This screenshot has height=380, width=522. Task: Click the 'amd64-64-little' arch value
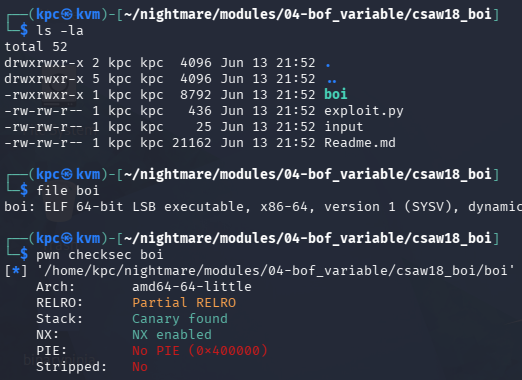coord(192,287)
